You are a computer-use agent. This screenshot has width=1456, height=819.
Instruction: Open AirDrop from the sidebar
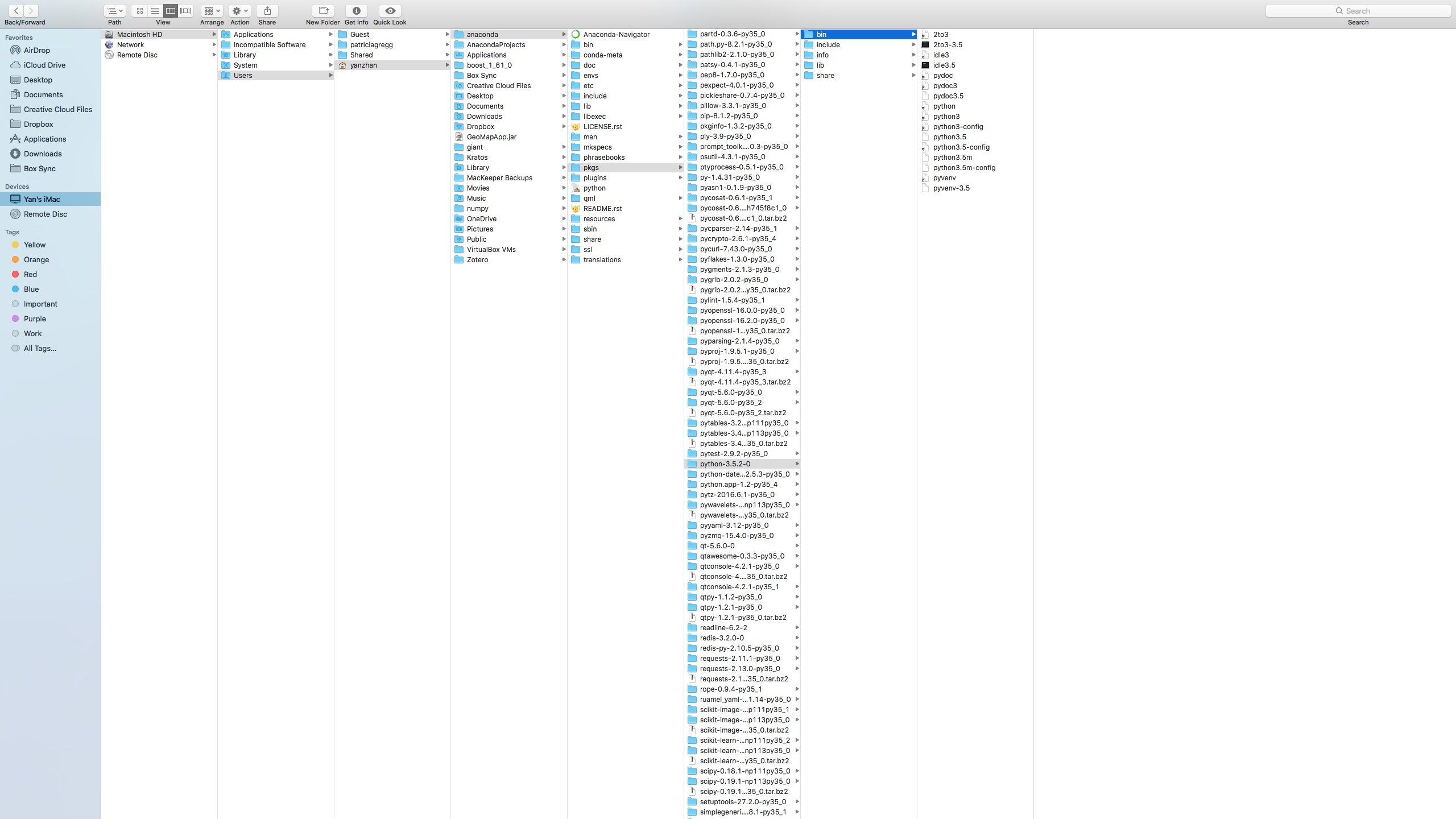point(36,50)
